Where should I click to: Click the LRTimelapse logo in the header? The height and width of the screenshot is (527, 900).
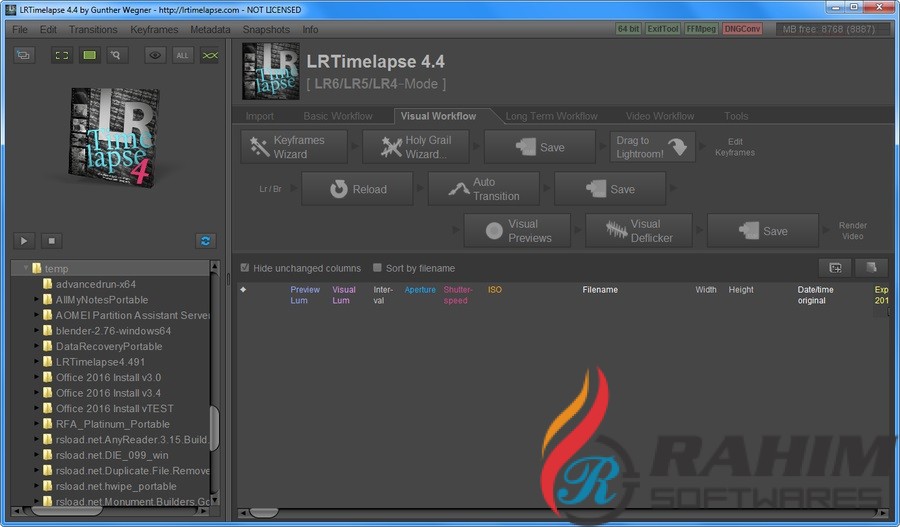(x=271, y=71)
